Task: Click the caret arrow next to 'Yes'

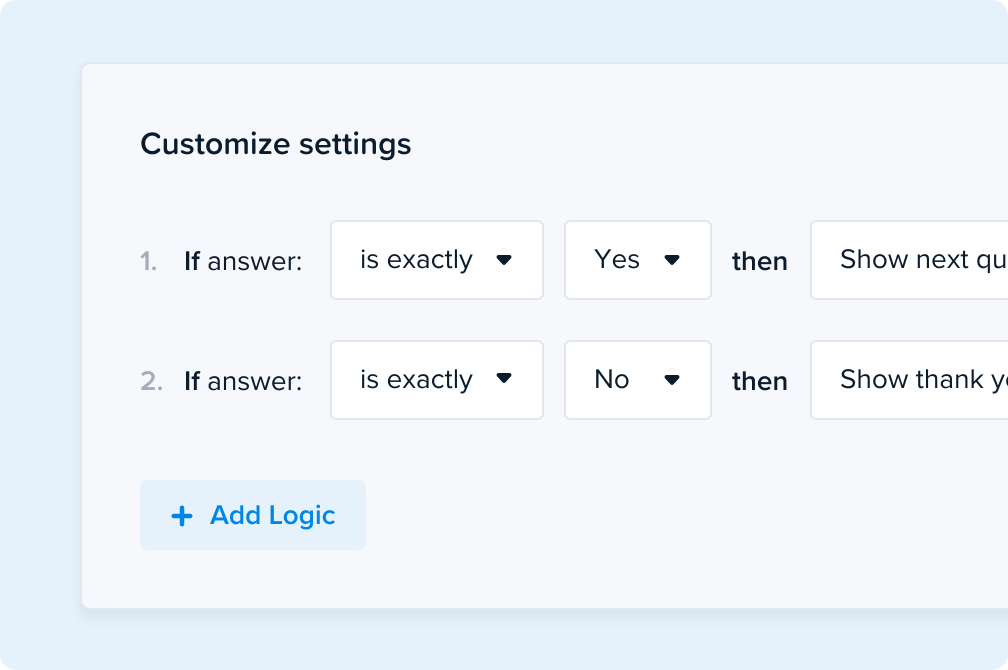Action: click(x=672, y=260)
